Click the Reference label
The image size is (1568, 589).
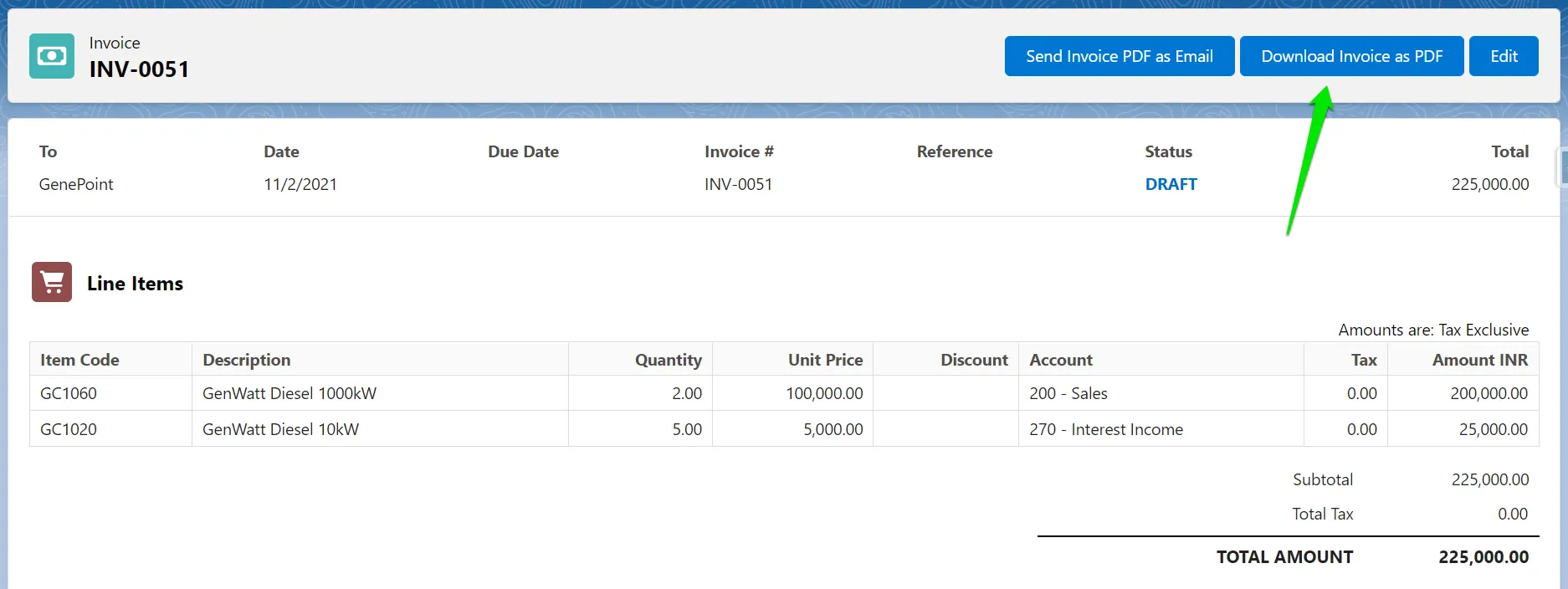(955, 151)
